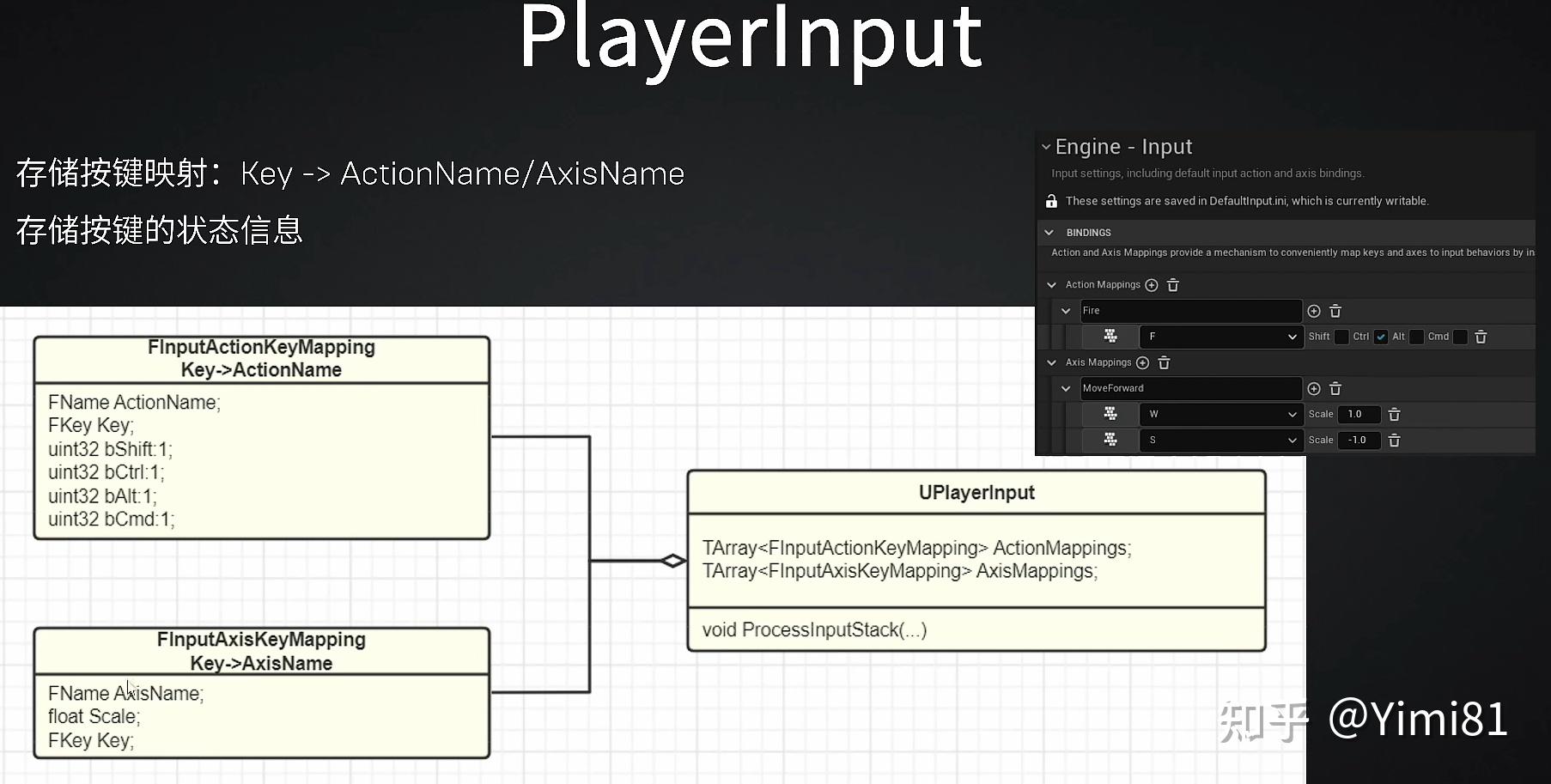This screenshot has width=1551, height=784.
Task: Collapse the Action Mappings list
Action: (x=1051, y=285)
